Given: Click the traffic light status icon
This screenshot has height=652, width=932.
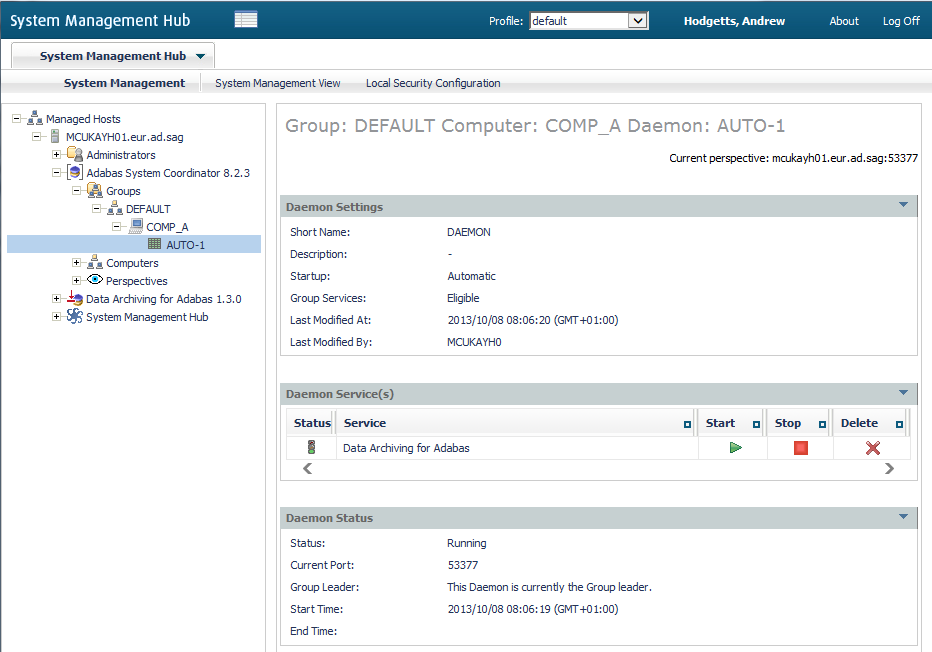Looking at the screenshot, I should (311, 448).
